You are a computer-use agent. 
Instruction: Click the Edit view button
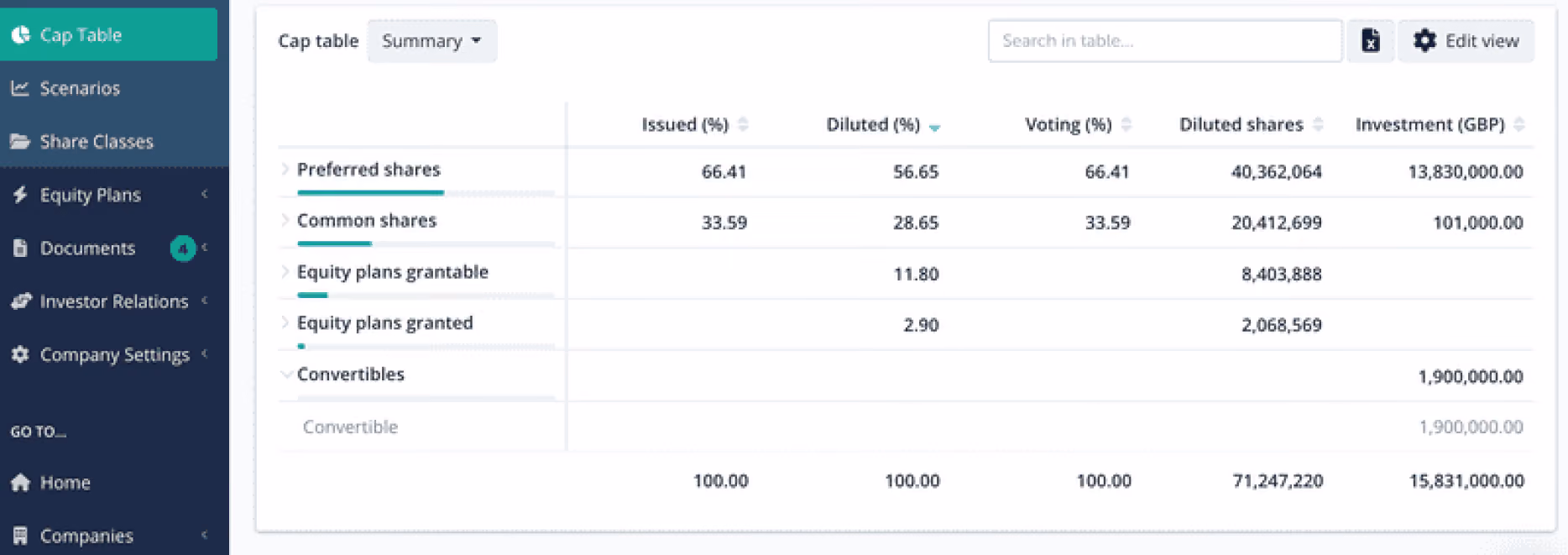click(x=1466, y=41)
